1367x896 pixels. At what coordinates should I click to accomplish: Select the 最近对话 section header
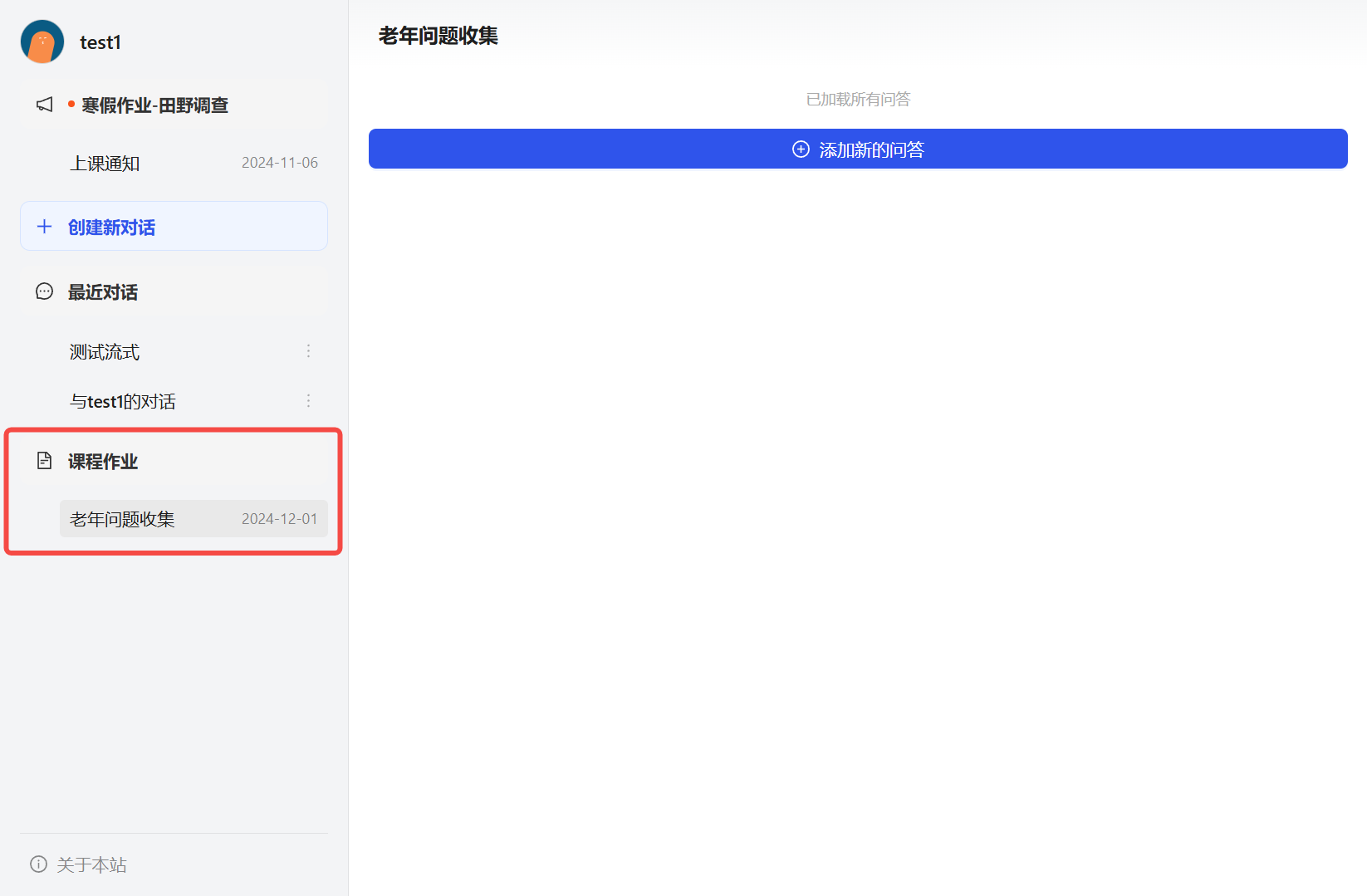pyautogui.click(x=174, y=291)
